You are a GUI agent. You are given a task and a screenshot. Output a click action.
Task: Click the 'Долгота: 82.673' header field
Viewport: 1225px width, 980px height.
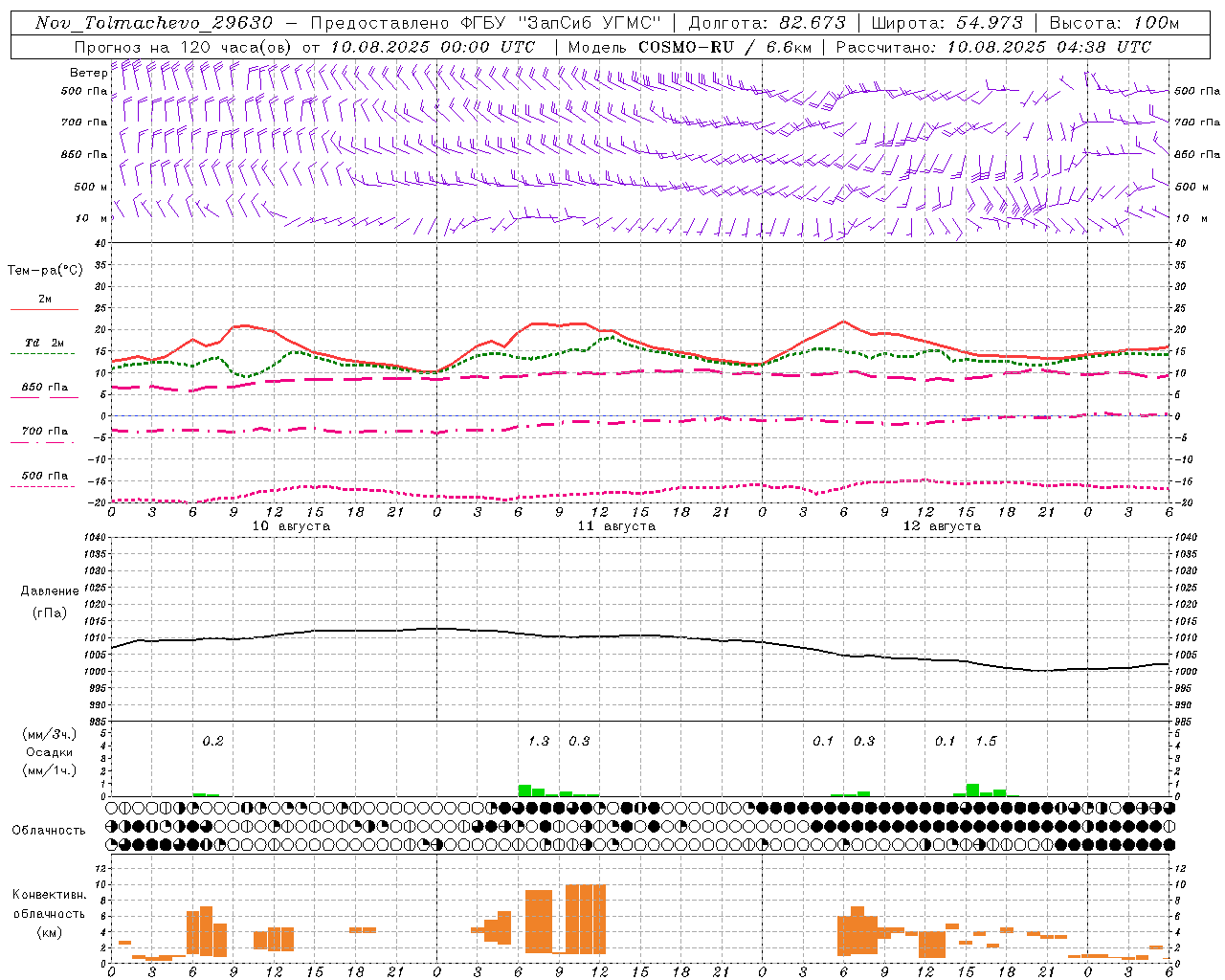click(768, 23)
